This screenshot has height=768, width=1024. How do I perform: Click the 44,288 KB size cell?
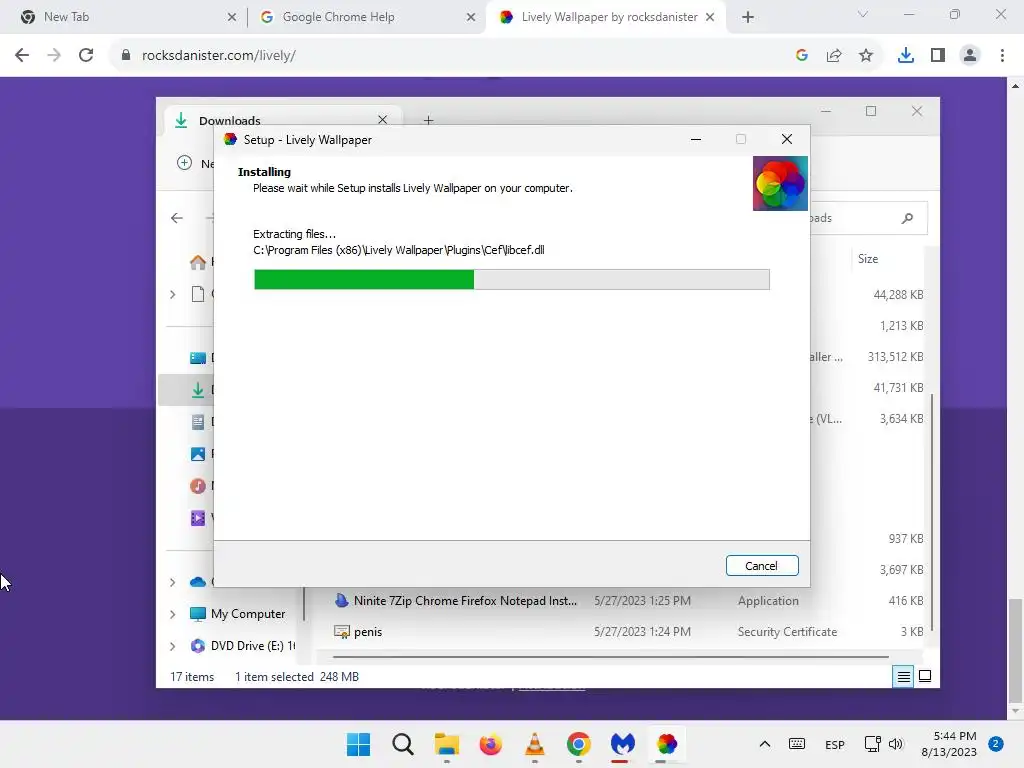(898, 295)
